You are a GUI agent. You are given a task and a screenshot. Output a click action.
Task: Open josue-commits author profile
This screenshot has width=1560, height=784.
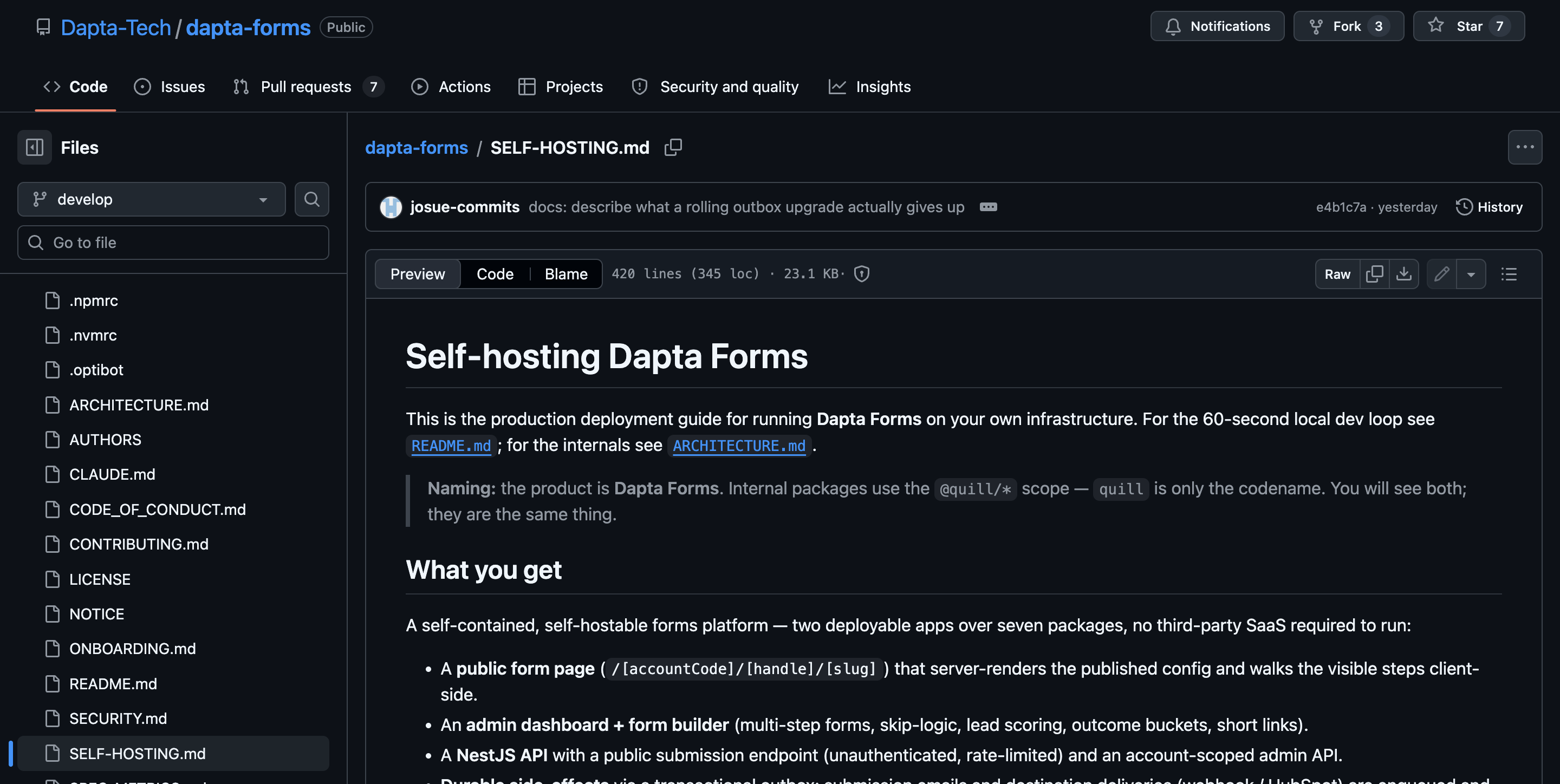465,207
